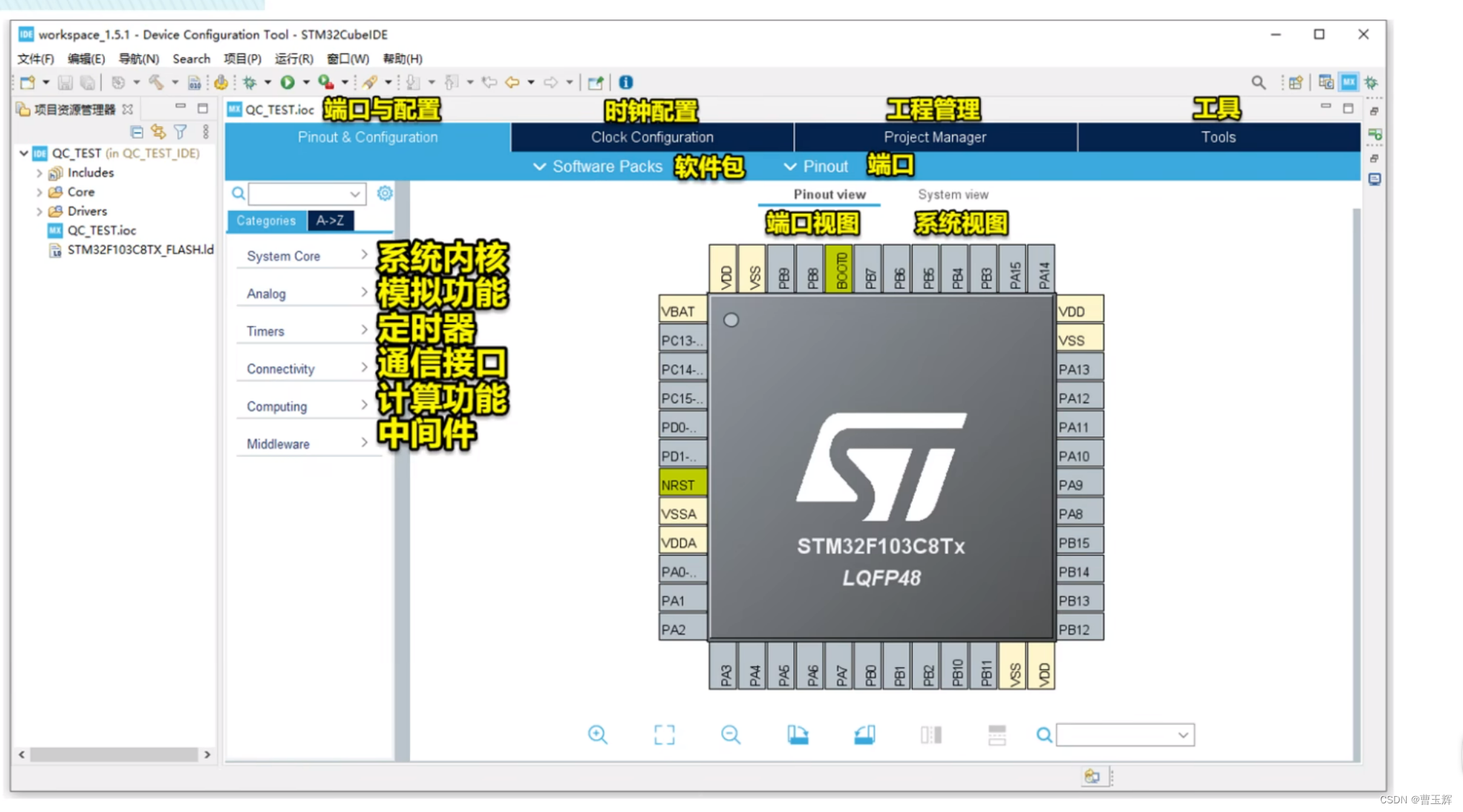Select the Pinout & Configuration tab
The image size is (1463, 812).
[368, 137]
